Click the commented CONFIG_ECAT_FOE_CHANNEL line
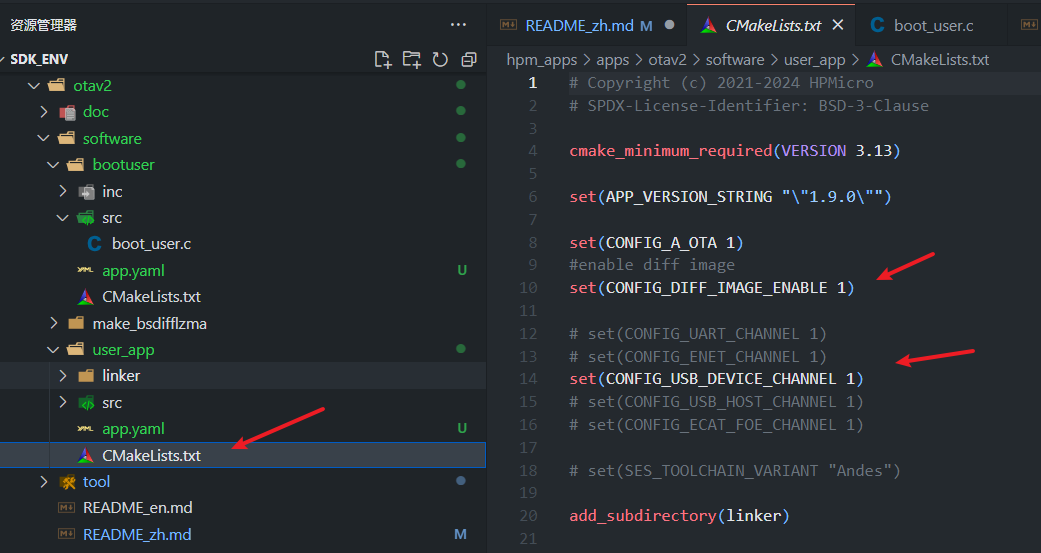Image resolution: width=1041 pixels, height=553 pixels. (x=716, y=425)
